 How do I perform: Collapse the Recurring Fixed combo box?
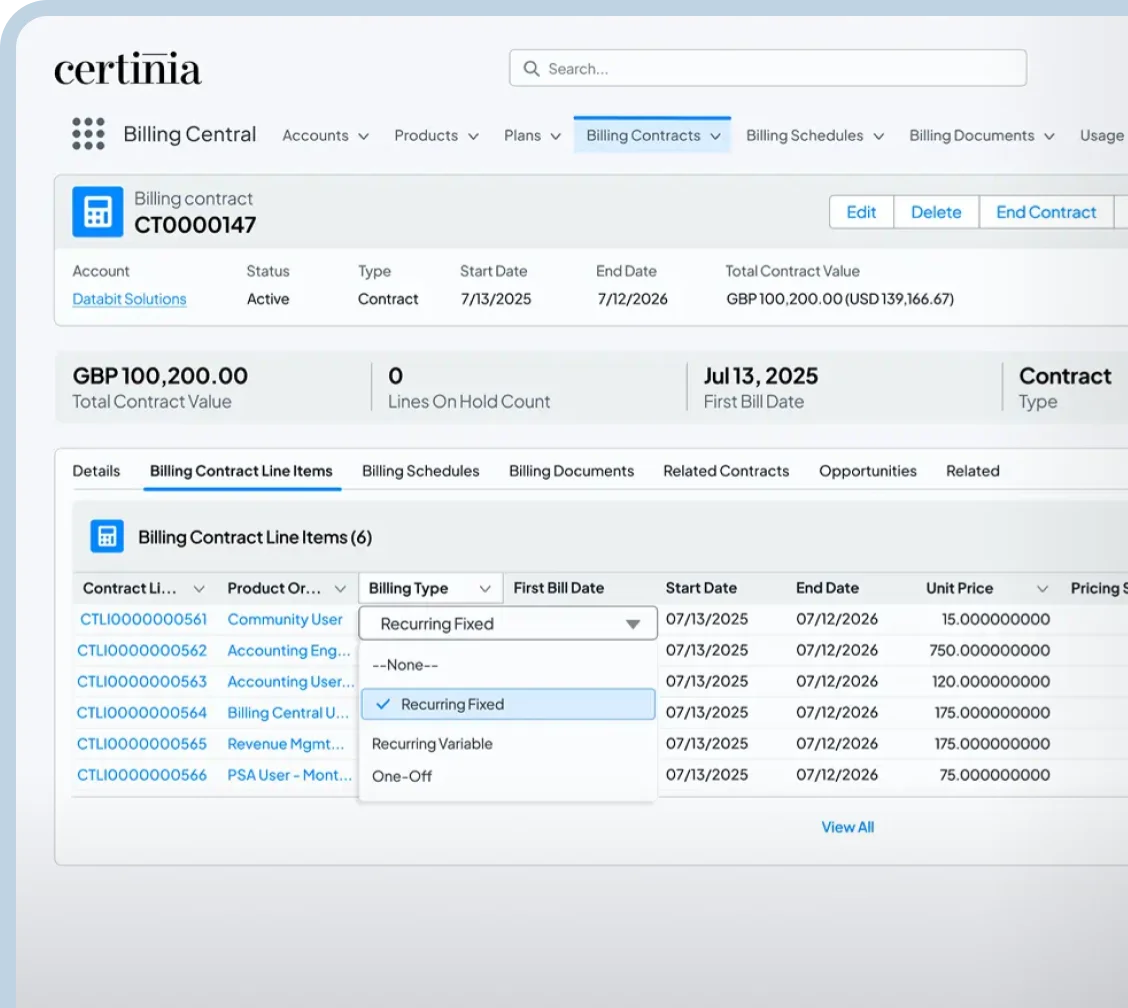632,624
